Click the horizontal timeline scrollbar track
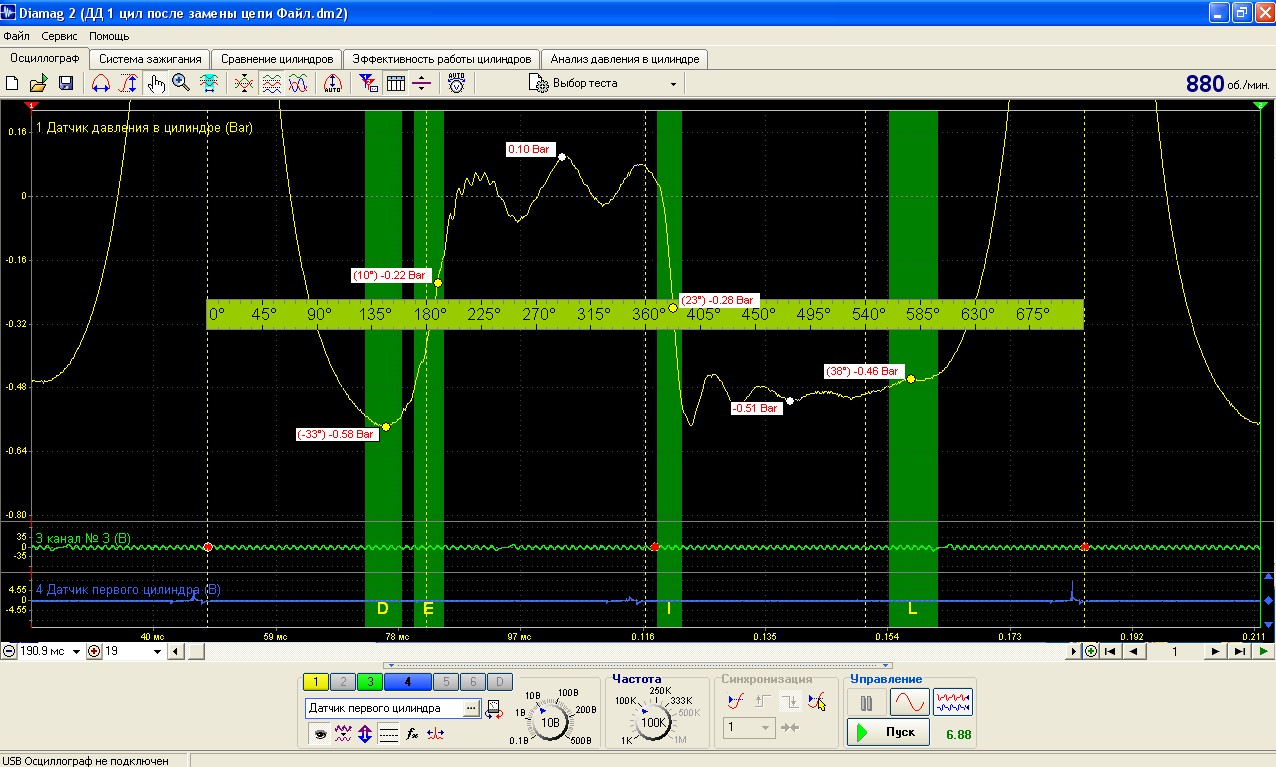The height and width of the screenshot is (767, 1276). [x=636, y=651]
